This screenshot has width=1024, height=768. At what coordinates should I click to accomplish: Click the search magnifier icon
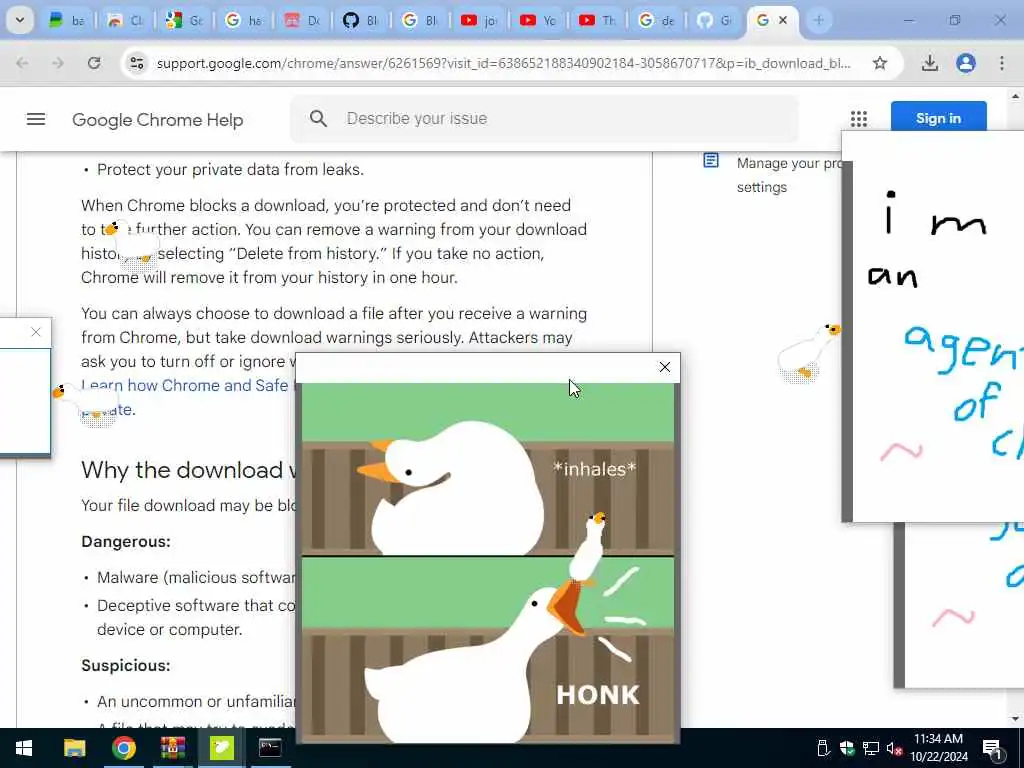click(318, 118)
